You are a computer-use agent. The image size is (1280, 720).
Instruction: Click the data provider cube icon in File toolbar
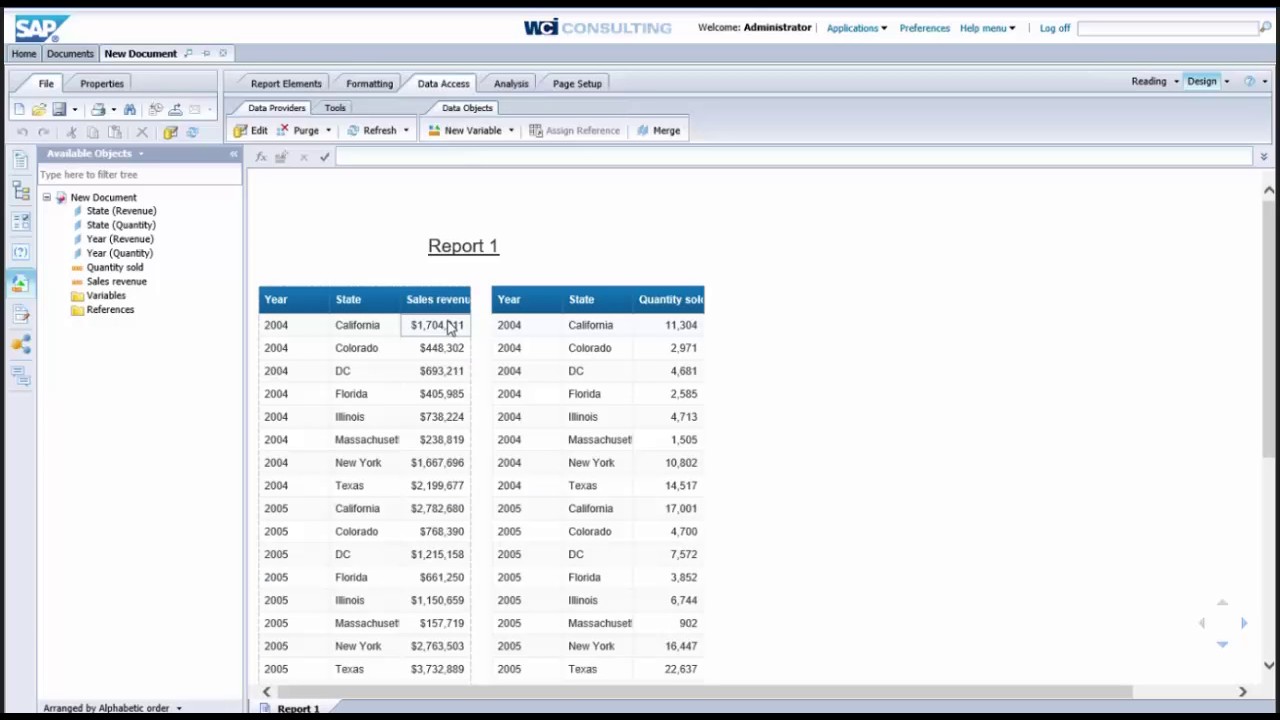point(171,132)
